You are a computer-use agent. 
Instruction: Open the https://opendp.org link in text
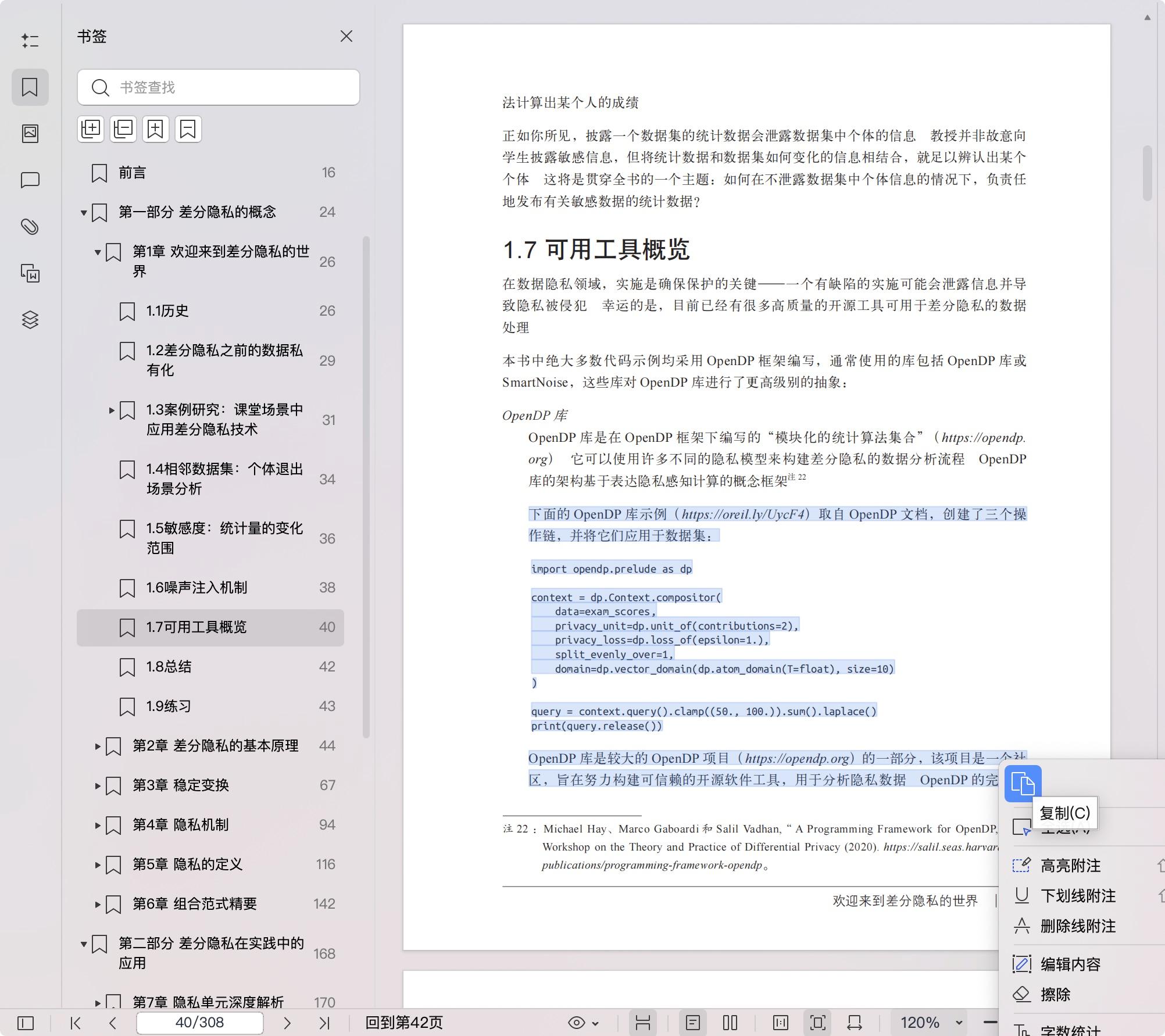797,759
